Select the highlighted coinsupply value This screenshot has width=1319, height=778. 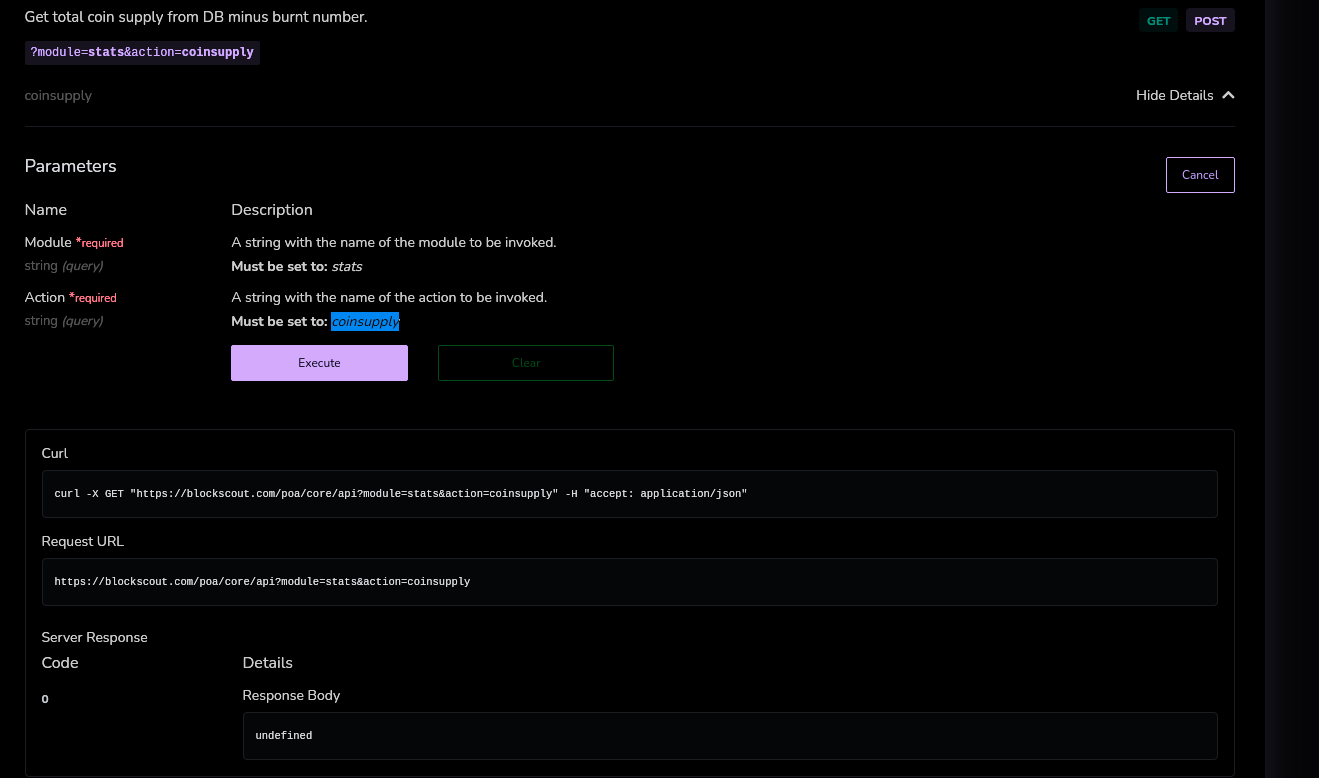365,321
